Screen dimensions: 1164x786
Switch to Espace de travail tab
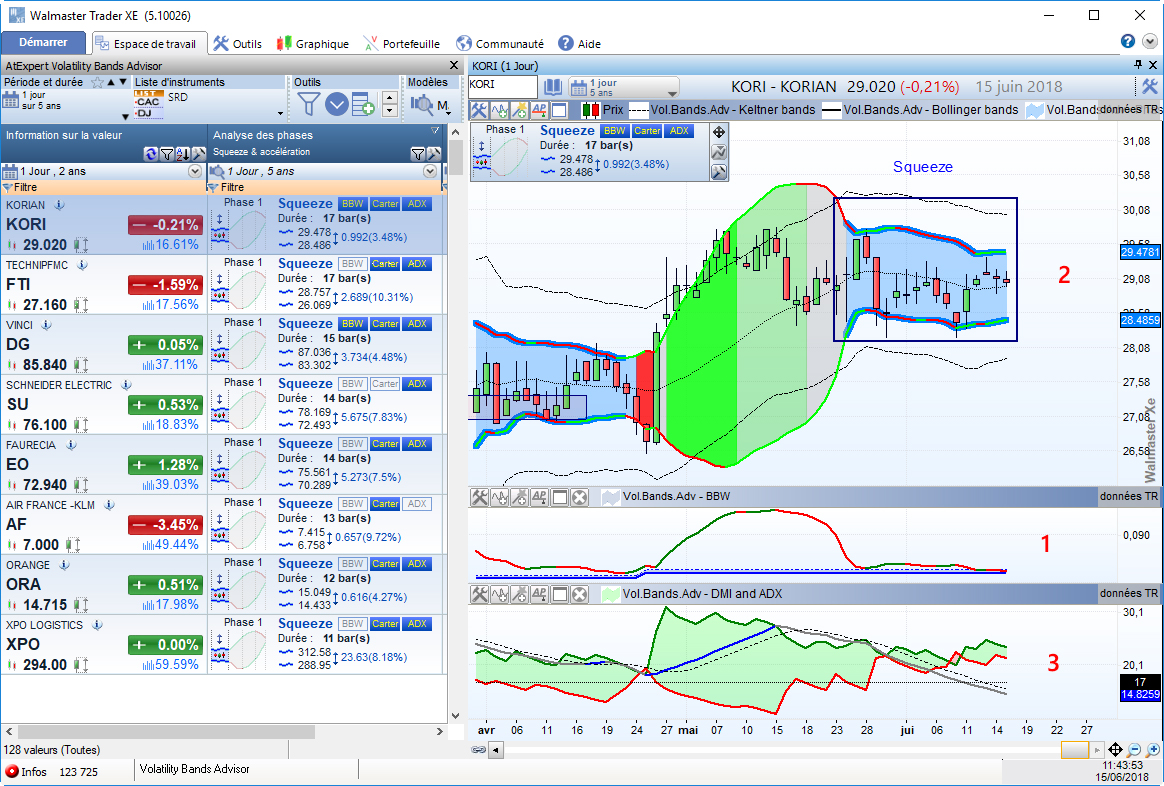tap(148, 44)
